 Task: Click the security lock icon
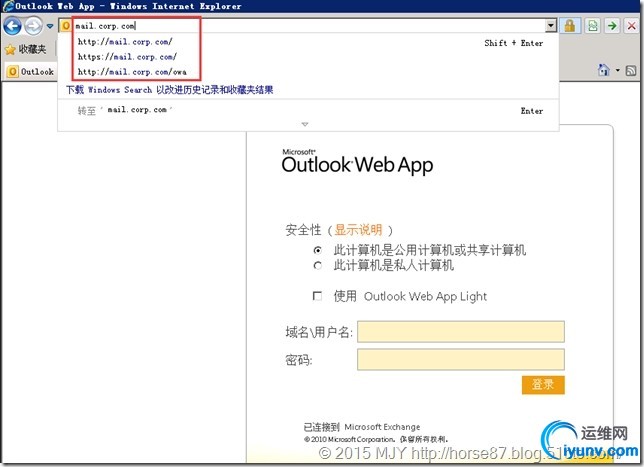point(570,26)
